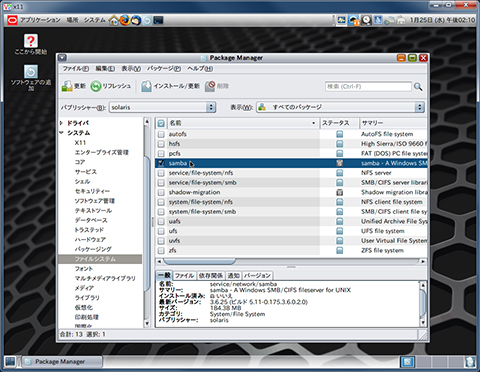The width and height of the screenshot is (480, 372).
Task: Click the status icon for shadow-migration row
Action: [x=339, y=192]
